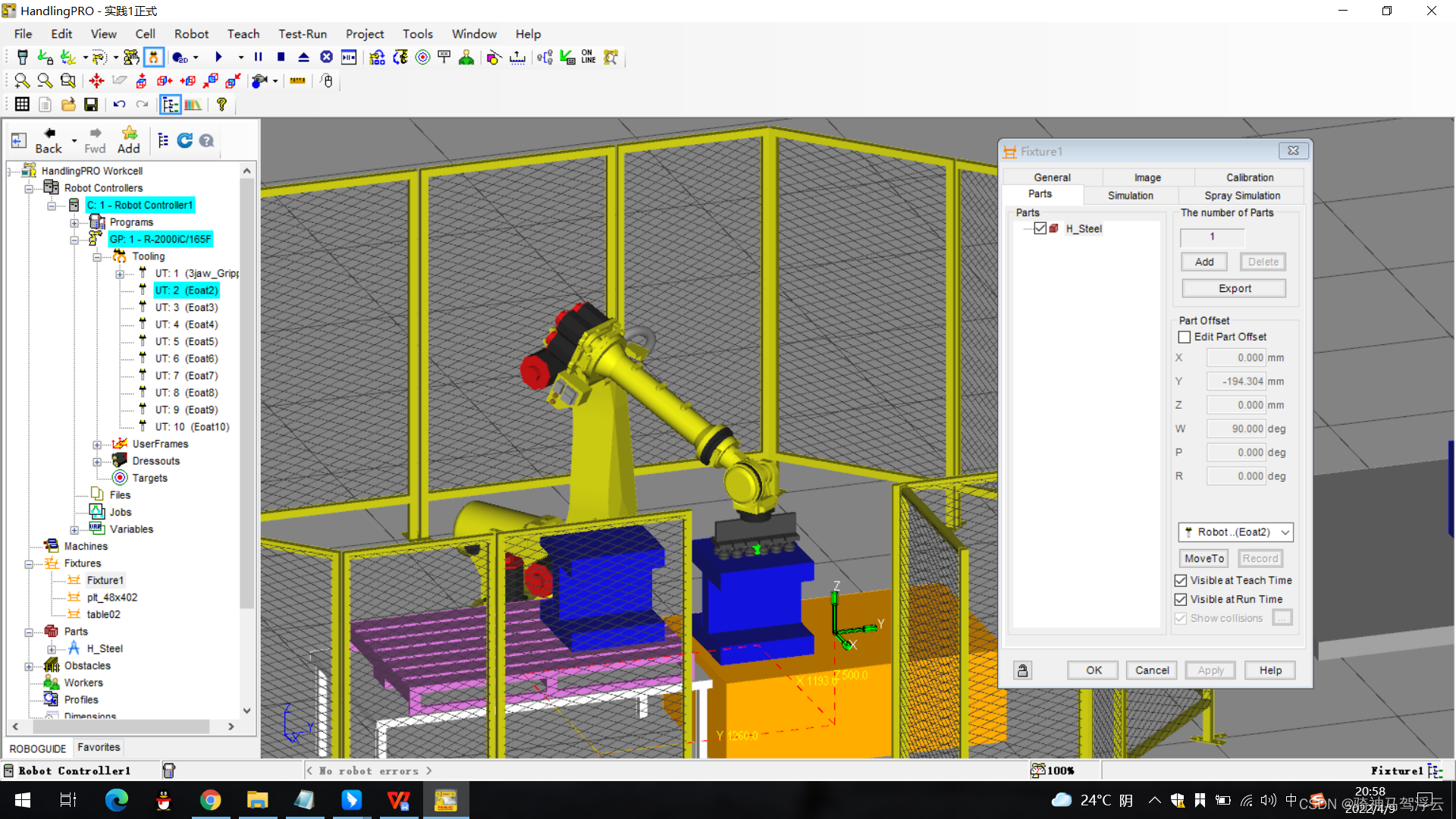Image resolution: width=1456 pixels, height=819 pixels.
Task: Toggle Visible at Teach Time checkbox
Action: pos(1181,580)
